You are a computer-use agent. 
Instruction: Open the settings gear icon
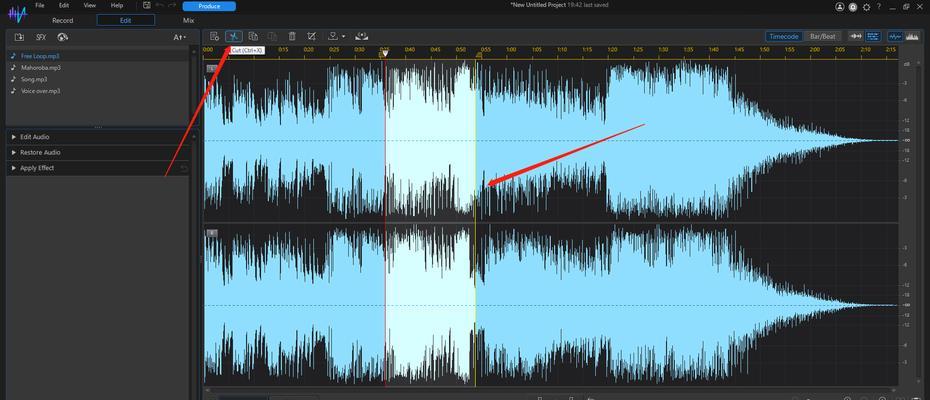[x=867, y=7]
